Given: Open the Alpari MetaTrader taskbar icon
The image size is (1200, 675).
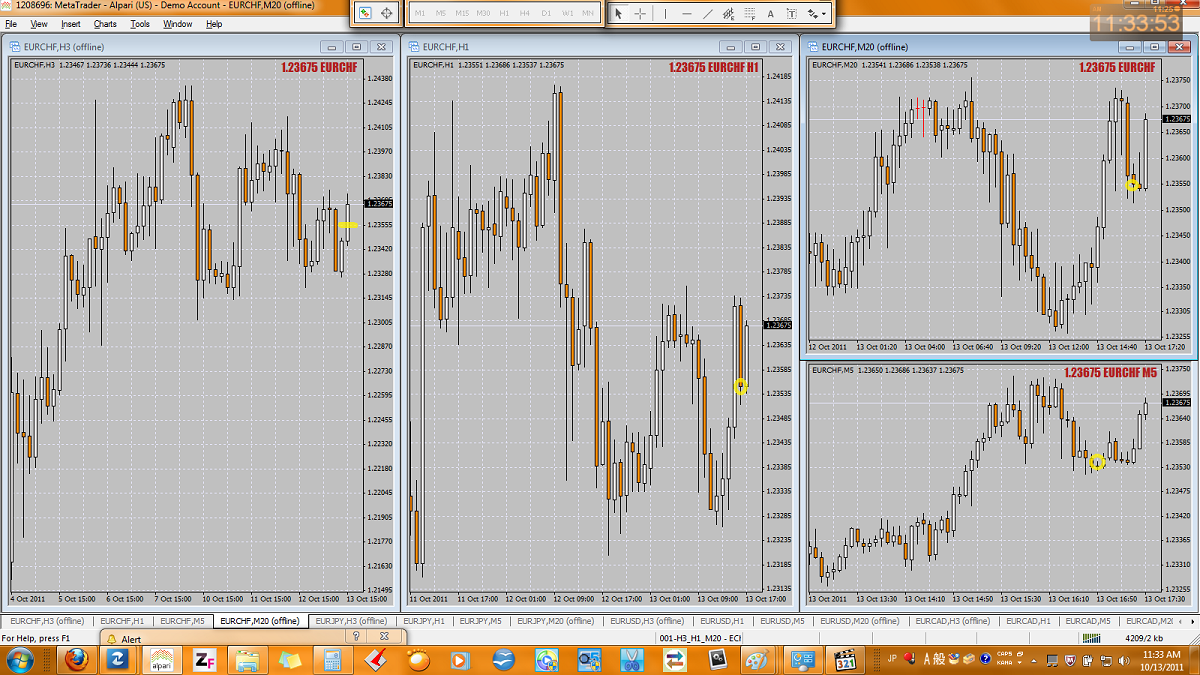Looking at the screenshot, I should (x=163, y=659).
